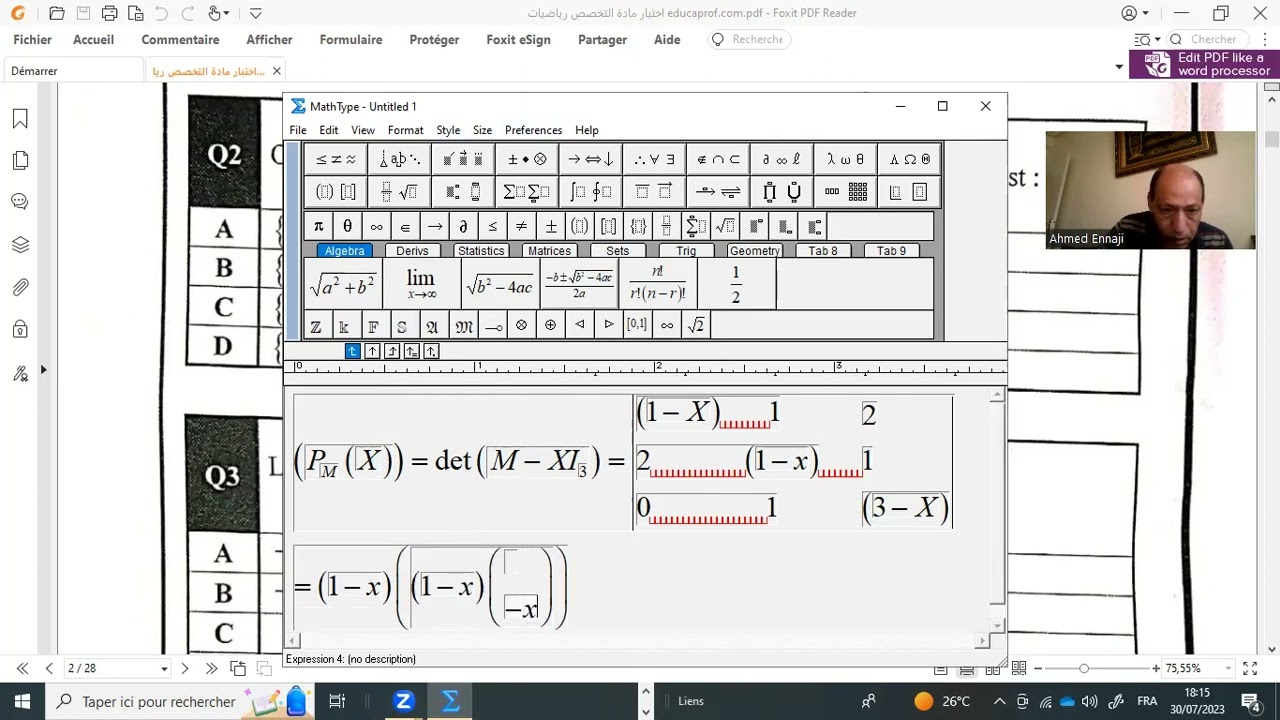
Task: Expand account profile dropdown in Foxit
Action: (x=1147, y=14)
